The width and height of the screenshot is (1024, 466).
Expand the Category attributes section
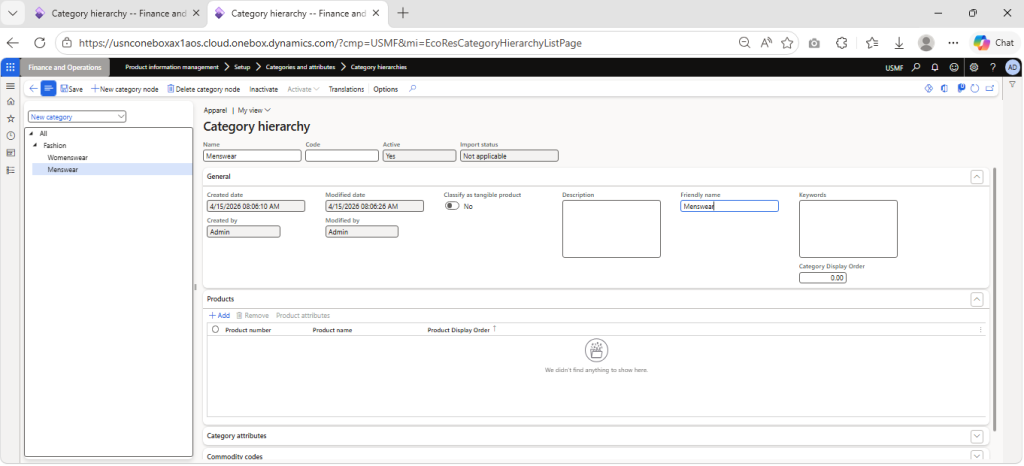[976, 436]
